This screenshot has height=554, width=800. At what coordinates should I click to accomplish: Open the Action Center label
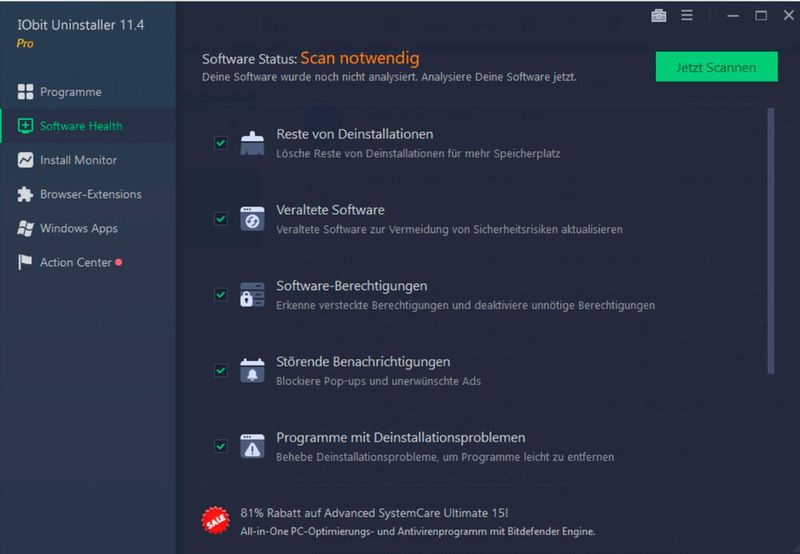point(76,262)
